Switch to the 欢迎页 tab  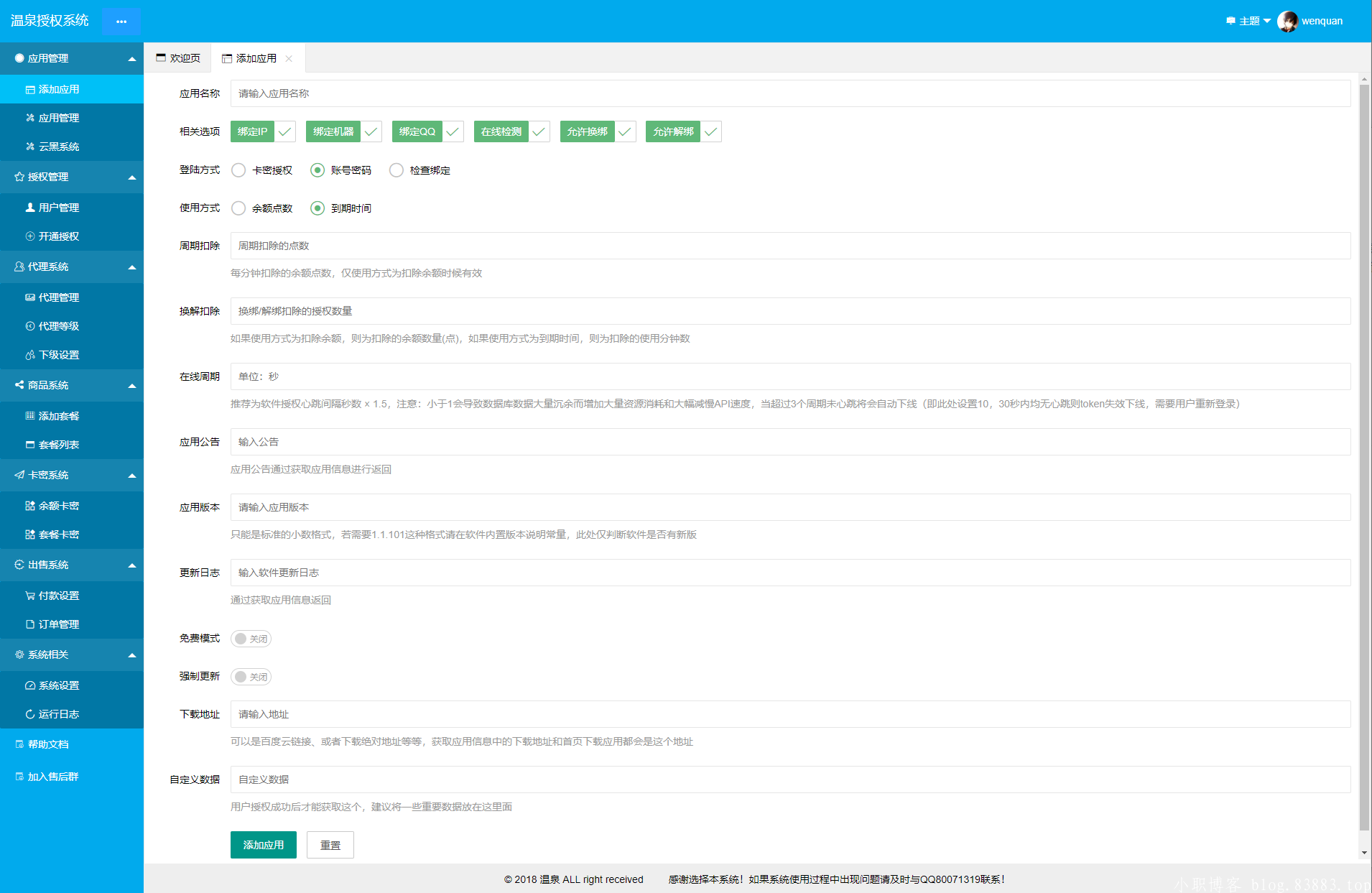(x=178, y=58)
